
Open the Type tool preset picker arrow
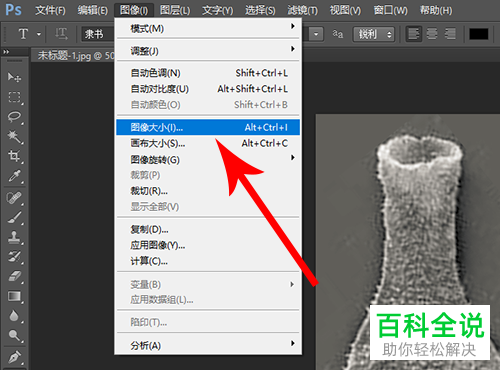pyautogui.click(x=39, y=34)
